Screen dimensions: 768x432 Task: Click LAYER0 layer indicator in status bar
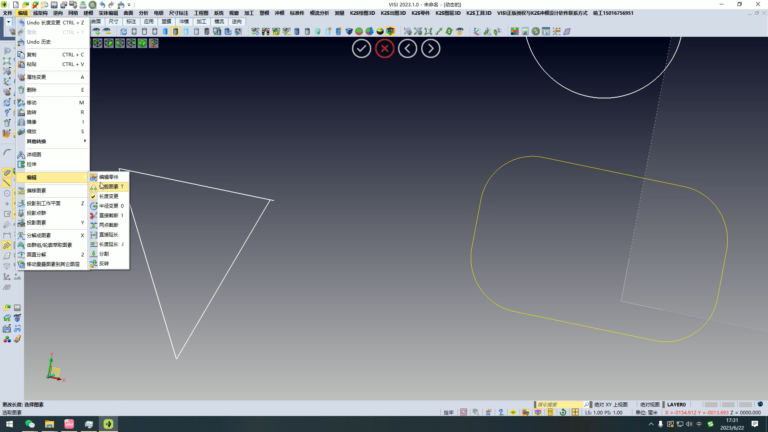676,405
